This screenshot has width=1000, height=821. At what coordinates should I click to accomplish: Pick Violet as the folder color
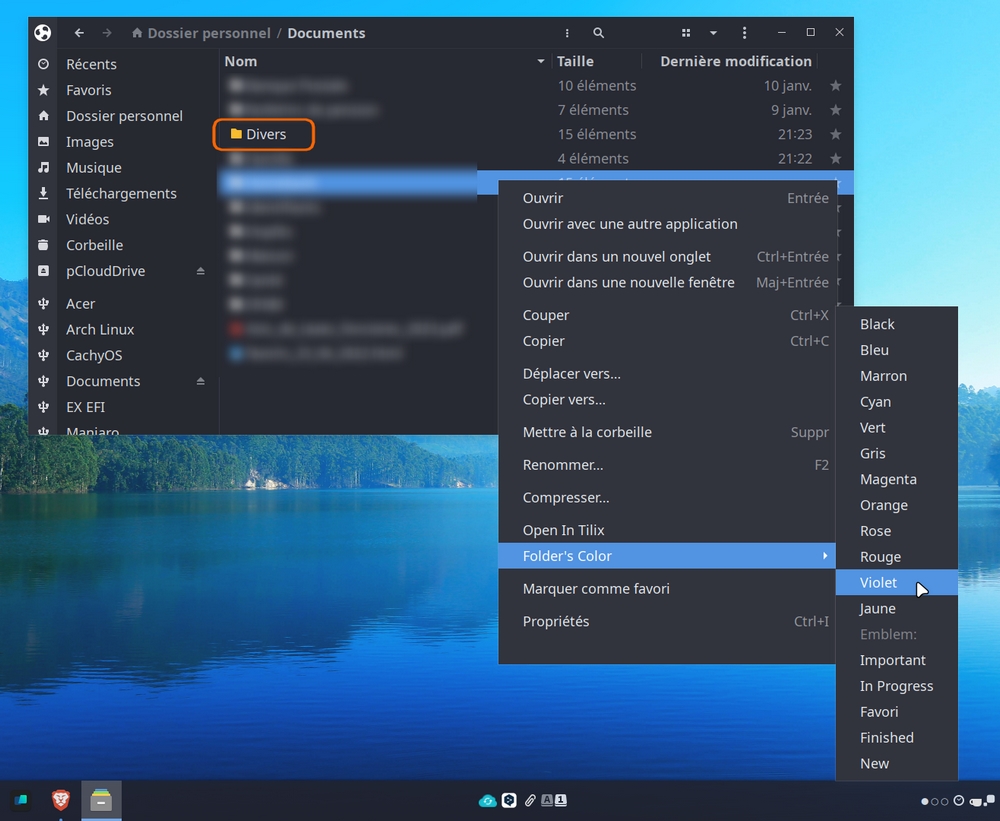click(x=879, y=583)
